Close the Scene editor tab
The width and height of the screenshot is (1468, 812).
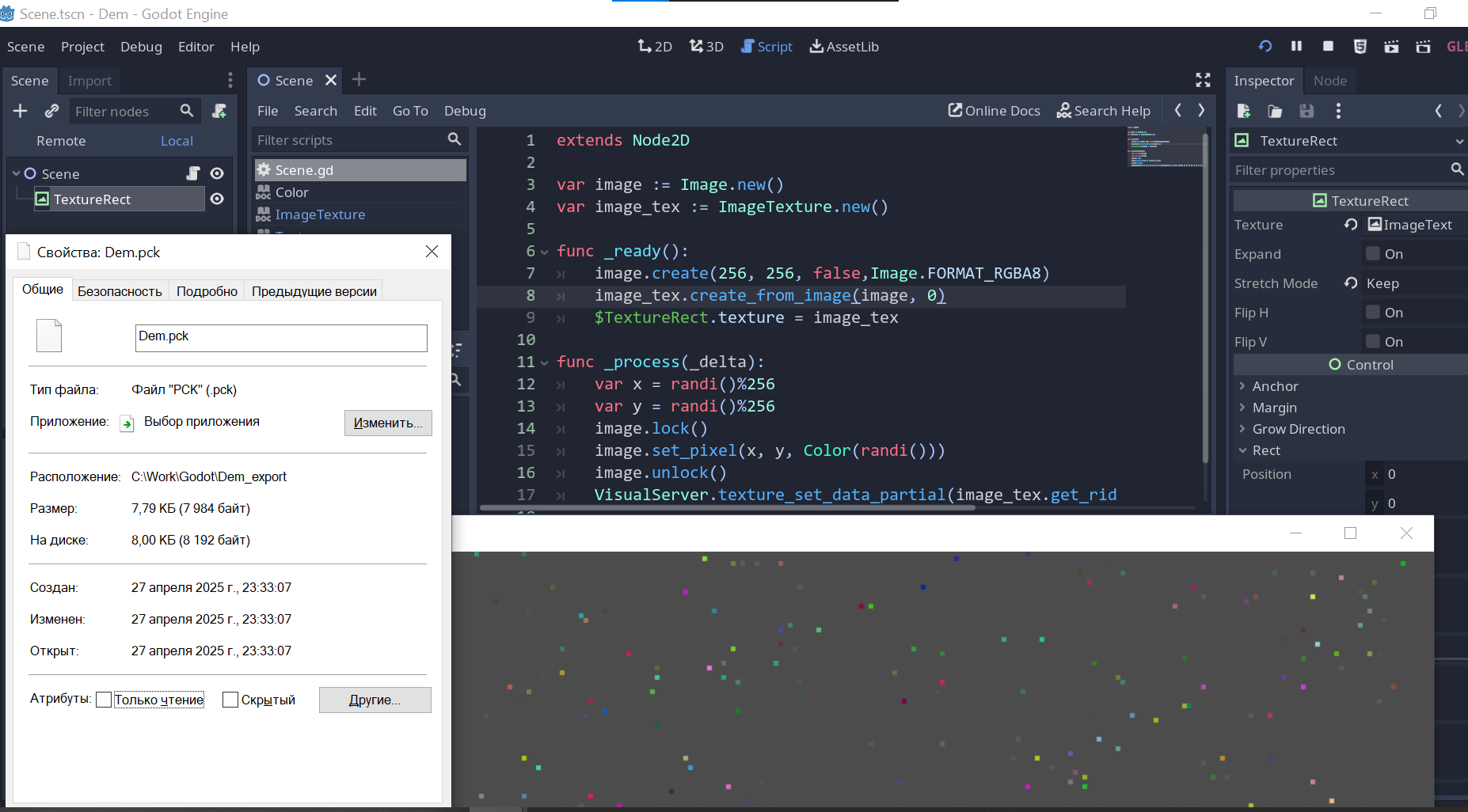[x=331, y=80]
